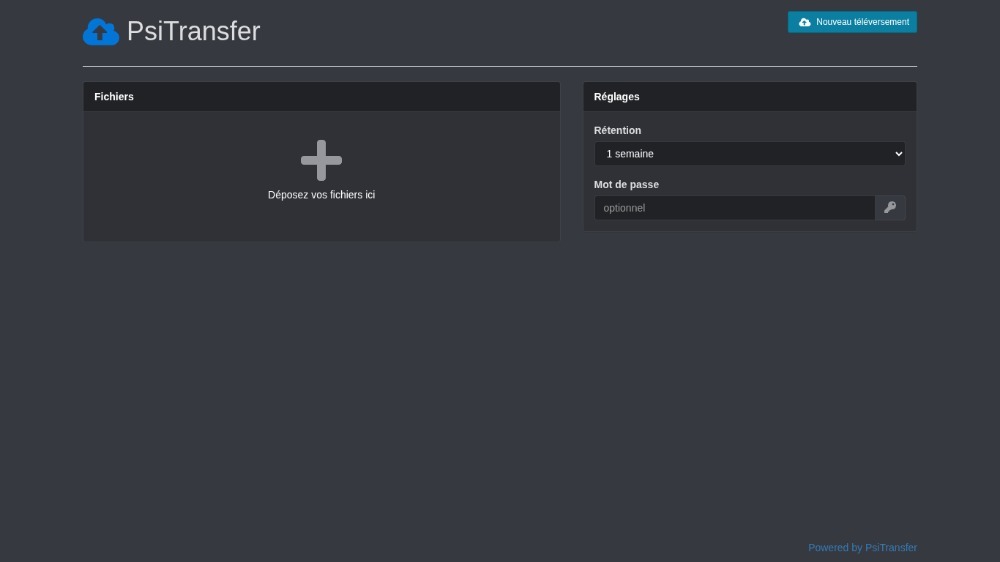Click the cloud upload icon in the button
The height and width of the screenshot is (562, 1000).
pos(804,22)
